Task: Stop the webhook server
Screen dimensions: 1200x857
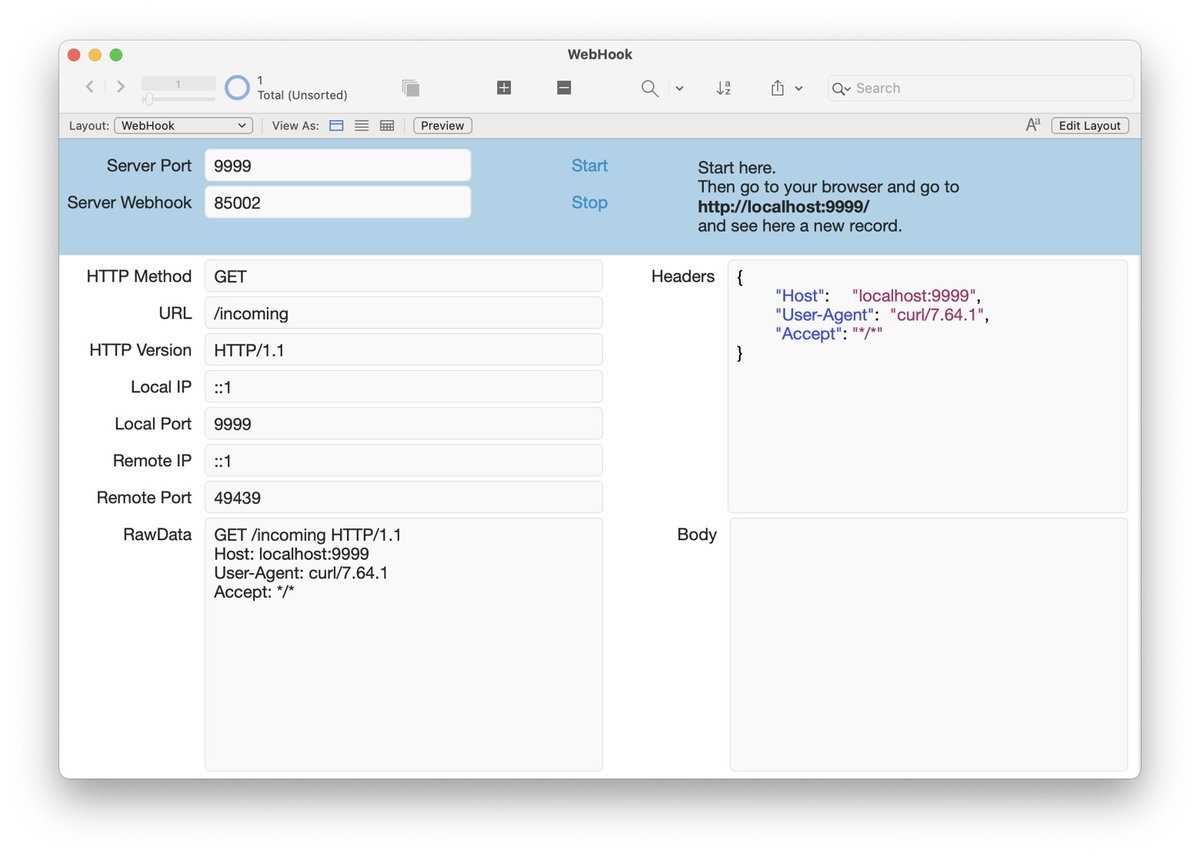Action: click(x=589, y=202)
